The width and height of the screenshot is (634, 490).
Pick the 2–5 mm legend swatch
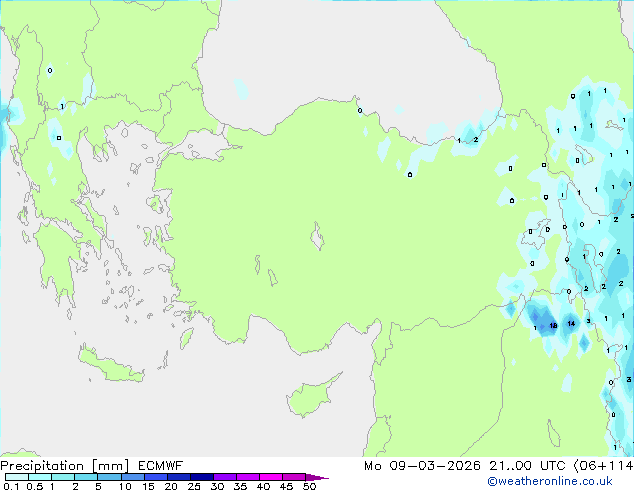click(86, 477)
